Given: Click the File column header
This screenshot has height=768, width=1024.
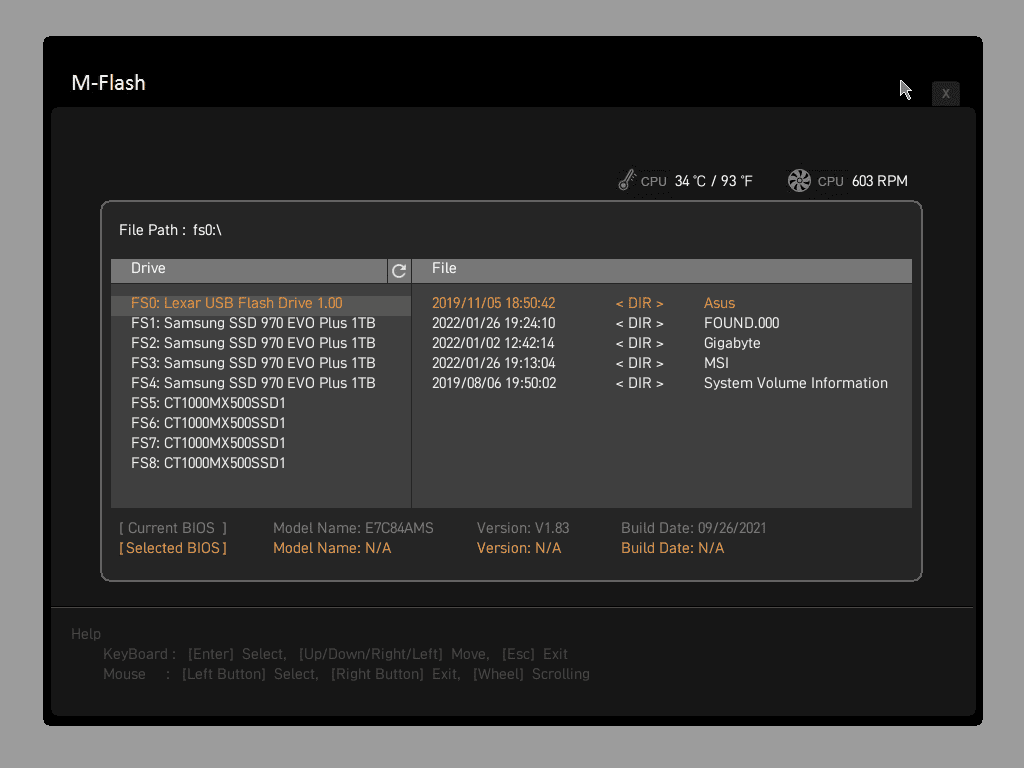Looking at the screenshot, I should click(444, 269).
